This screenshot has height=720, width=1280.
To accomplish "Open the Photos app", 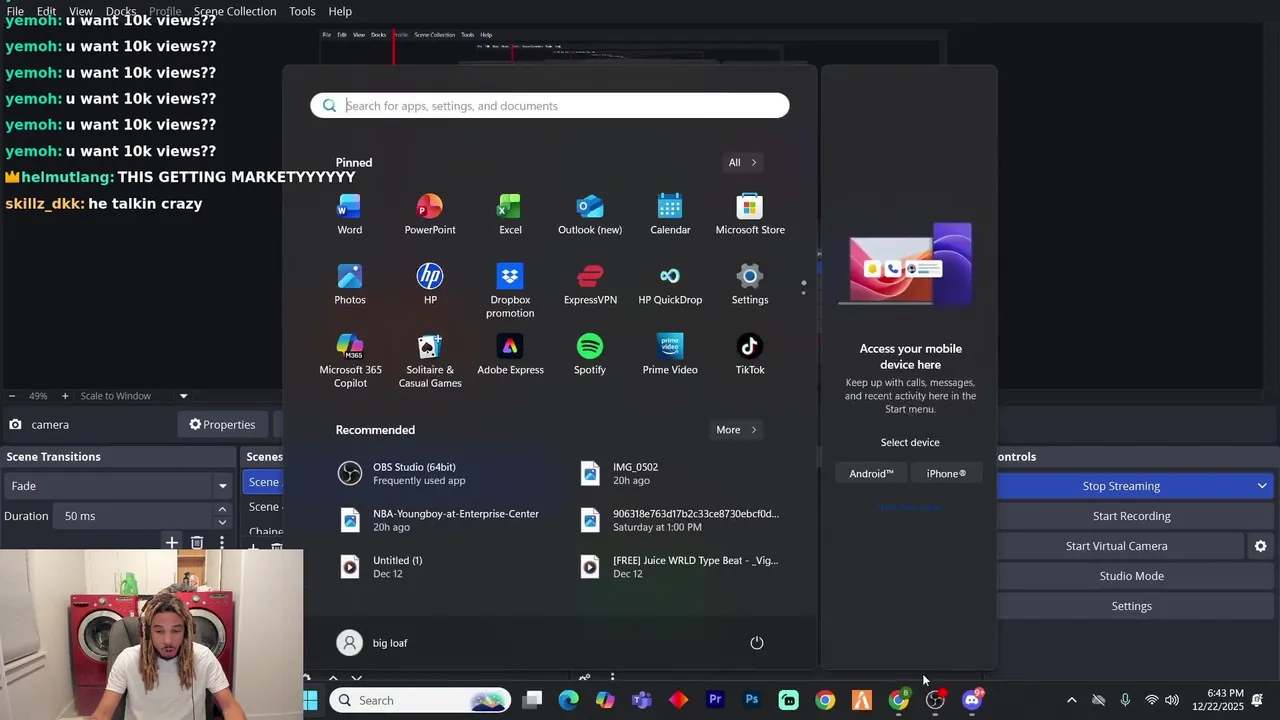I will coord(349,284).
